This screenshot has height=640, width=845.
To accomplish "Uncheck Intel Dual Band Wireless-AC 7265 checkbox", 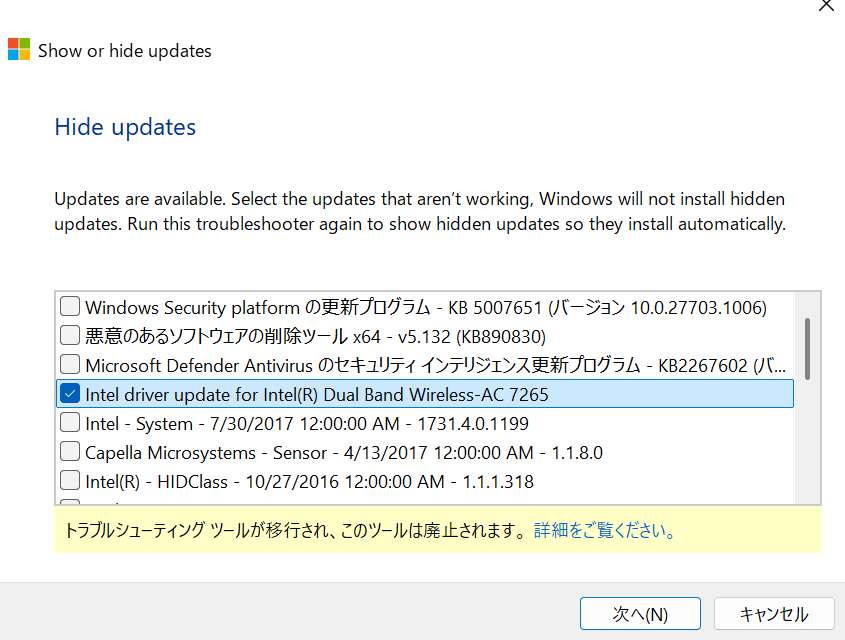I will (x=70, y=393).
